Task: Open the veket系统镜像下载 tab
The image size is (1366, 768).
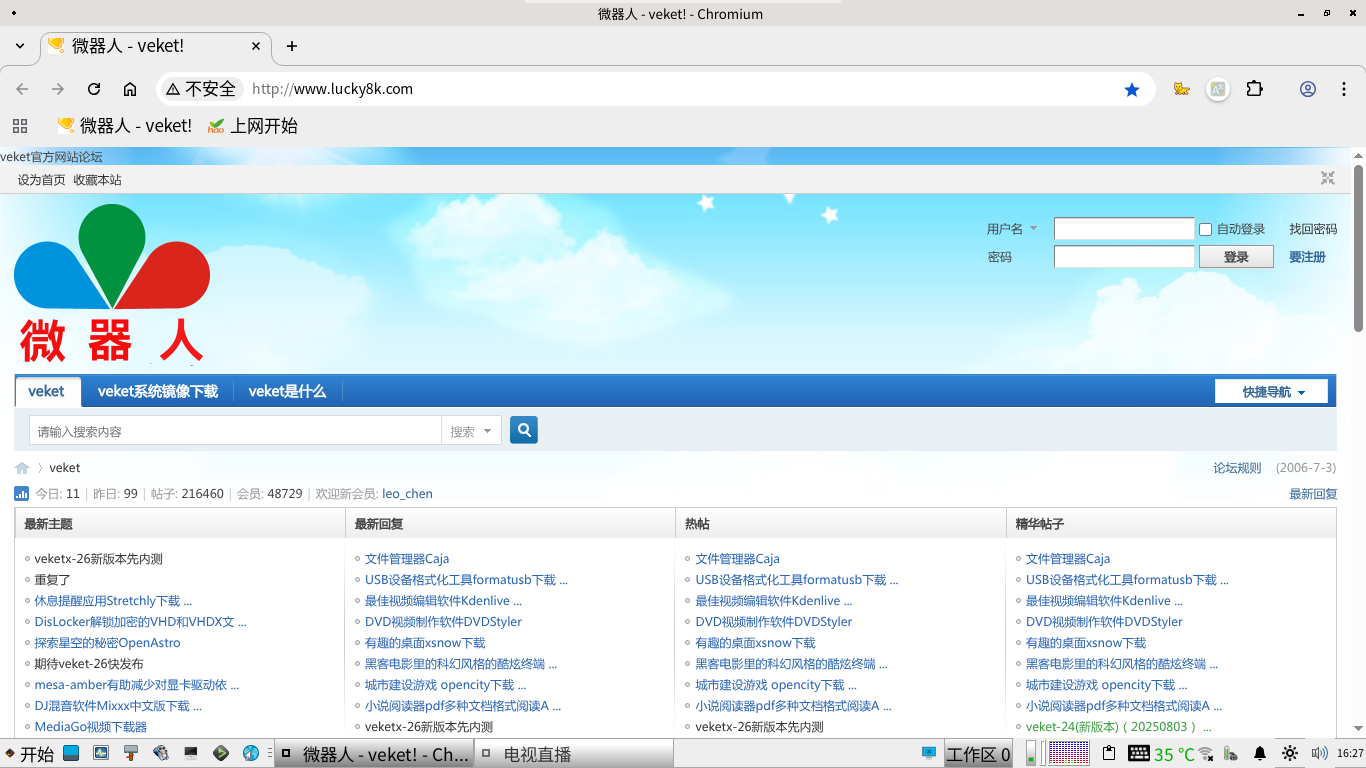Action: [x=158, y=391]
